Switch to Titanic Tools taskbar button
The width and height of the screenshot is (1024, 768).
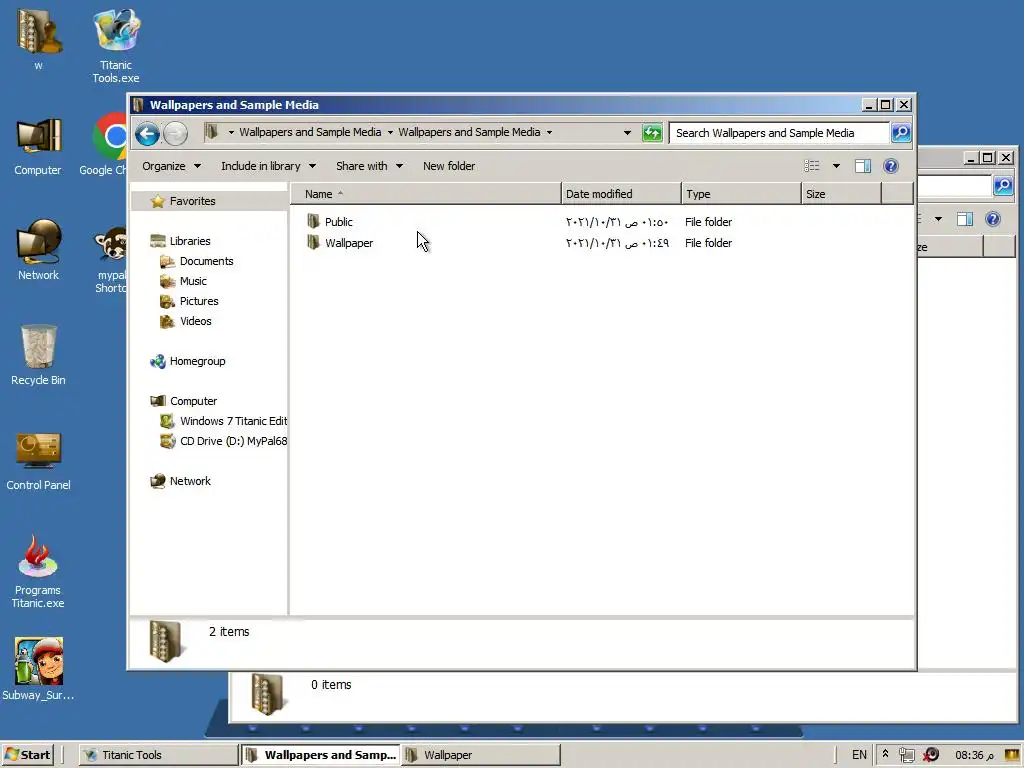[x=159, y=755]
